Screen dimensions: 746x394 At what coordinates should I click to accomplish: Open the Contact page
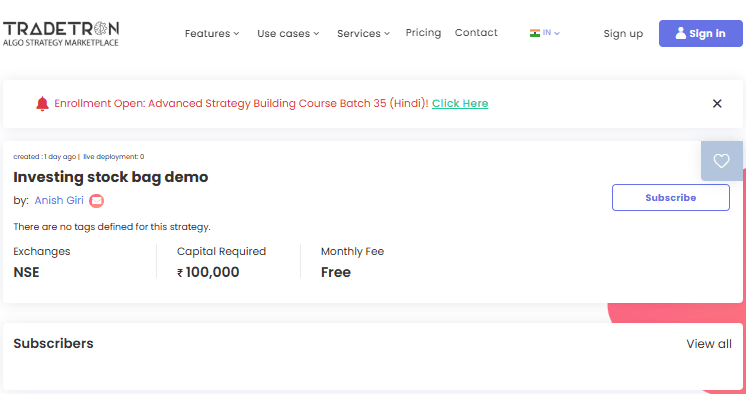click(476, 33)
